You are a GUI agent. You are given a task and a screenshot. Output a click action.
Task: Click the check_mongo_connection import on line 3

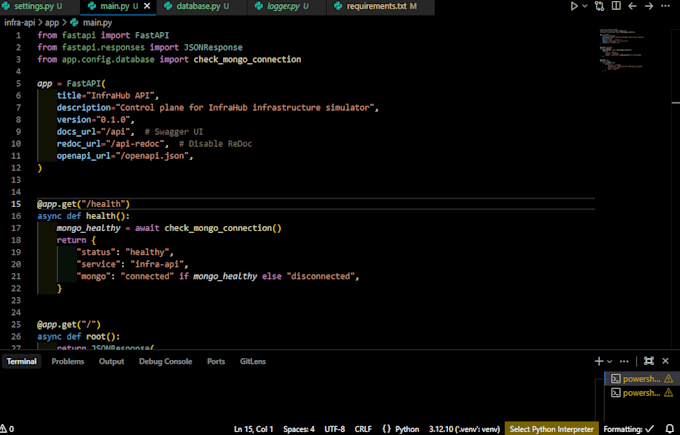pyautogui.click(x=247, y=59)
